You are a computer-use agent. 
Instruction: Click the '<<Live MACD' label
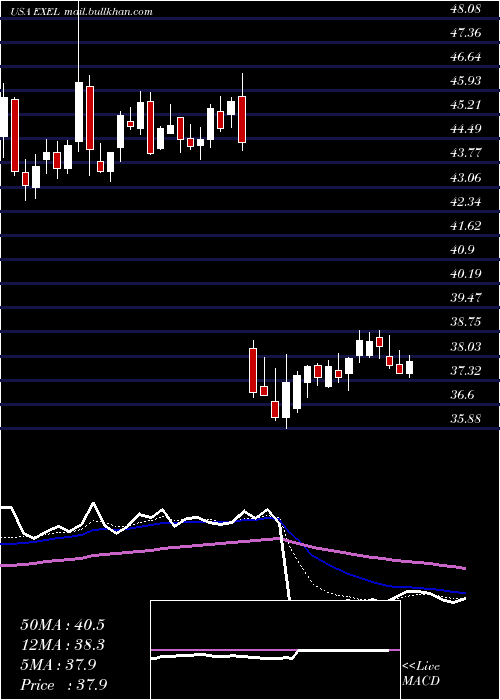click(421, 674)
